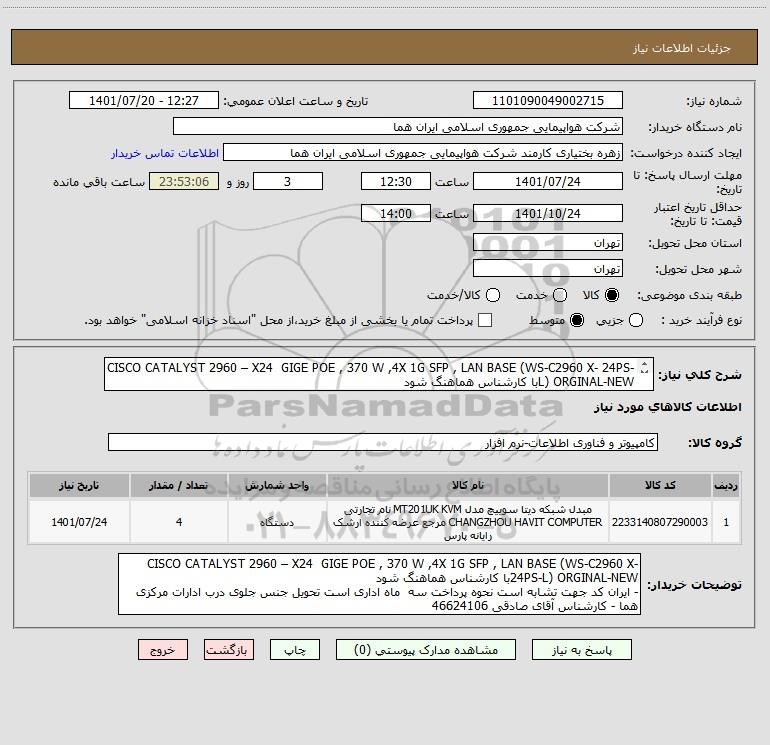The width and height of the screenshot is (770, 745).
Task: Click the کد کالا column header
Action: pos(660,485)
